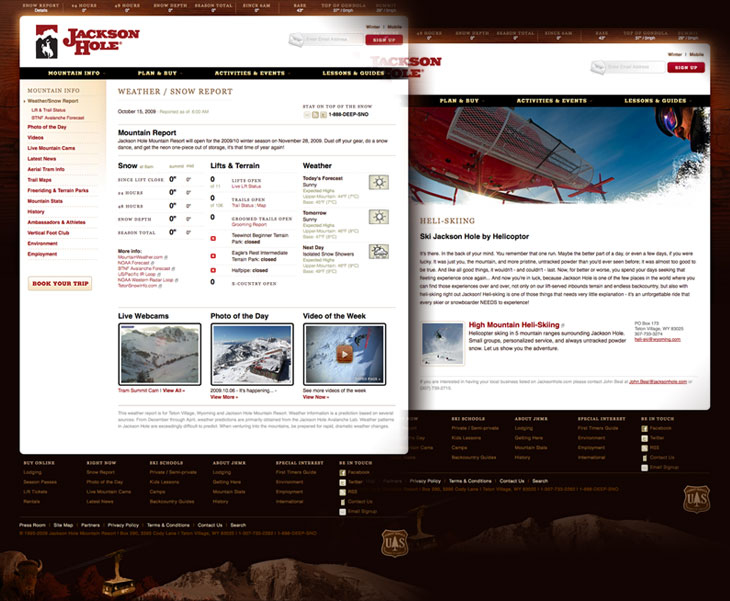Viewport: 730px width, 601px height.
Task: Open the Lessons & Guides menu on the front page
Action: click(x=353, y=73)
